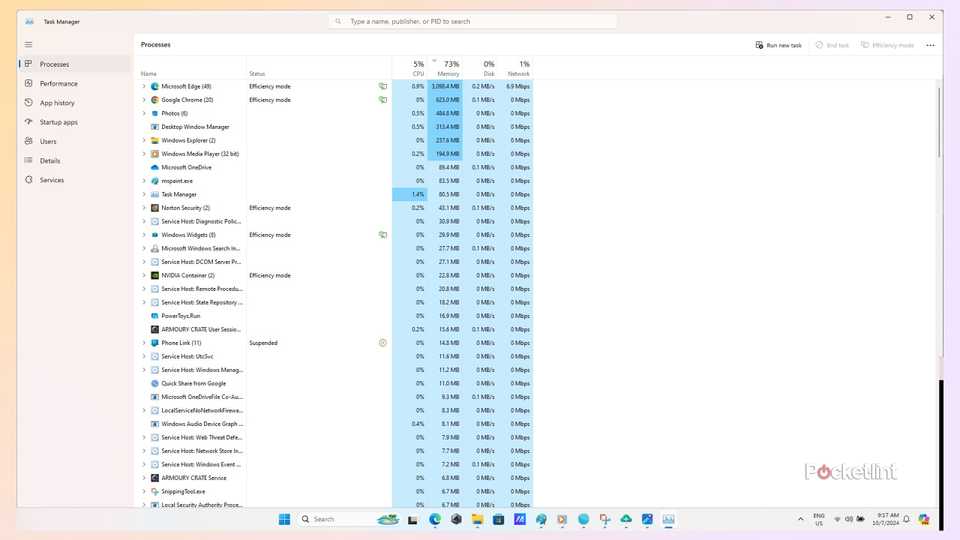Click the Google Chrome process icon
Viewport: 960px width, 540px height.
coord(155,100)
